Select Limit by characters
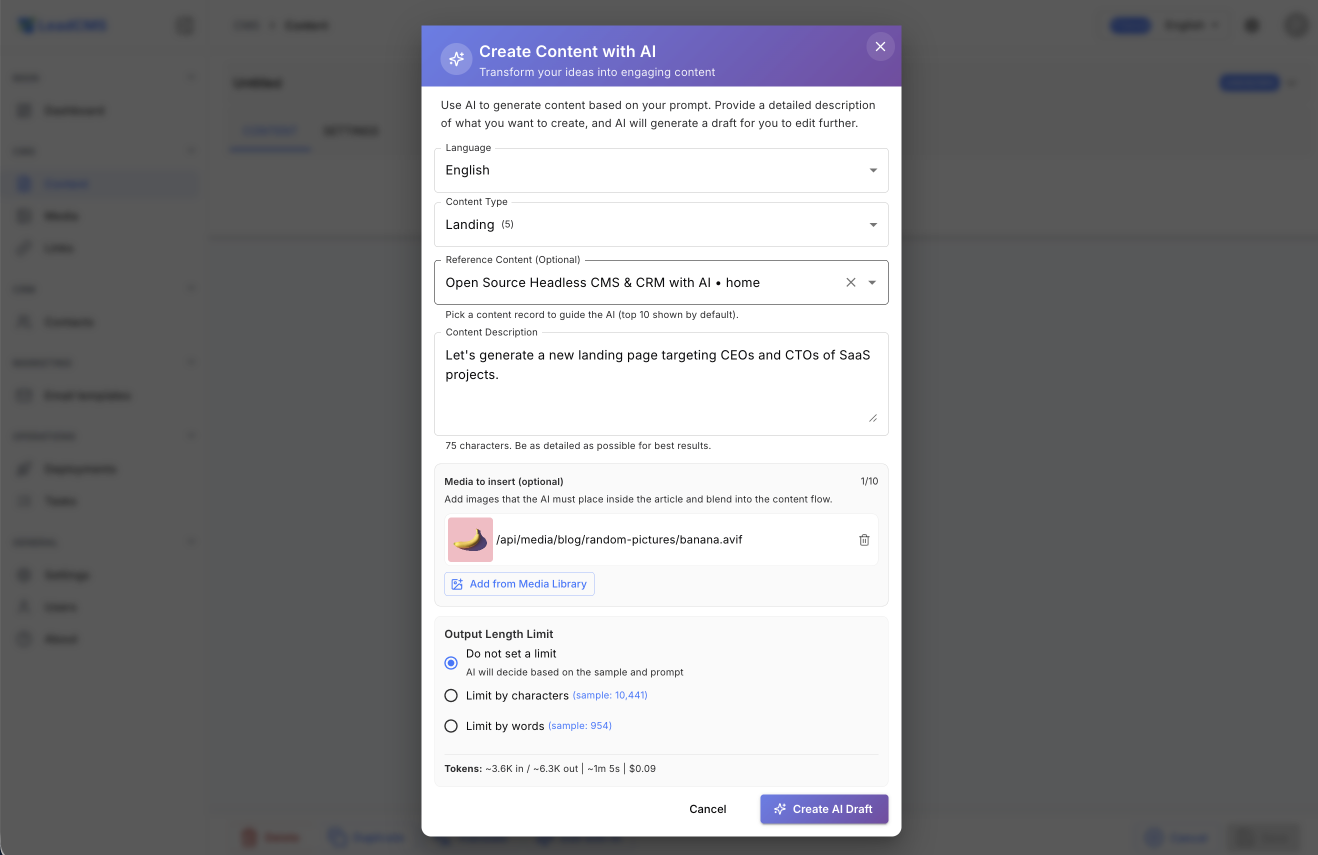 (450, 695)
